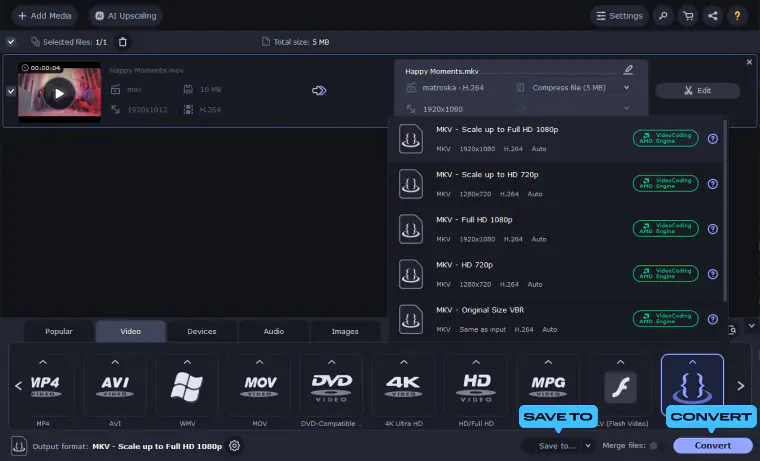Expand MP4 presets with its up arrow
This screenshot has height=461, width=760.
coord(43,362)
